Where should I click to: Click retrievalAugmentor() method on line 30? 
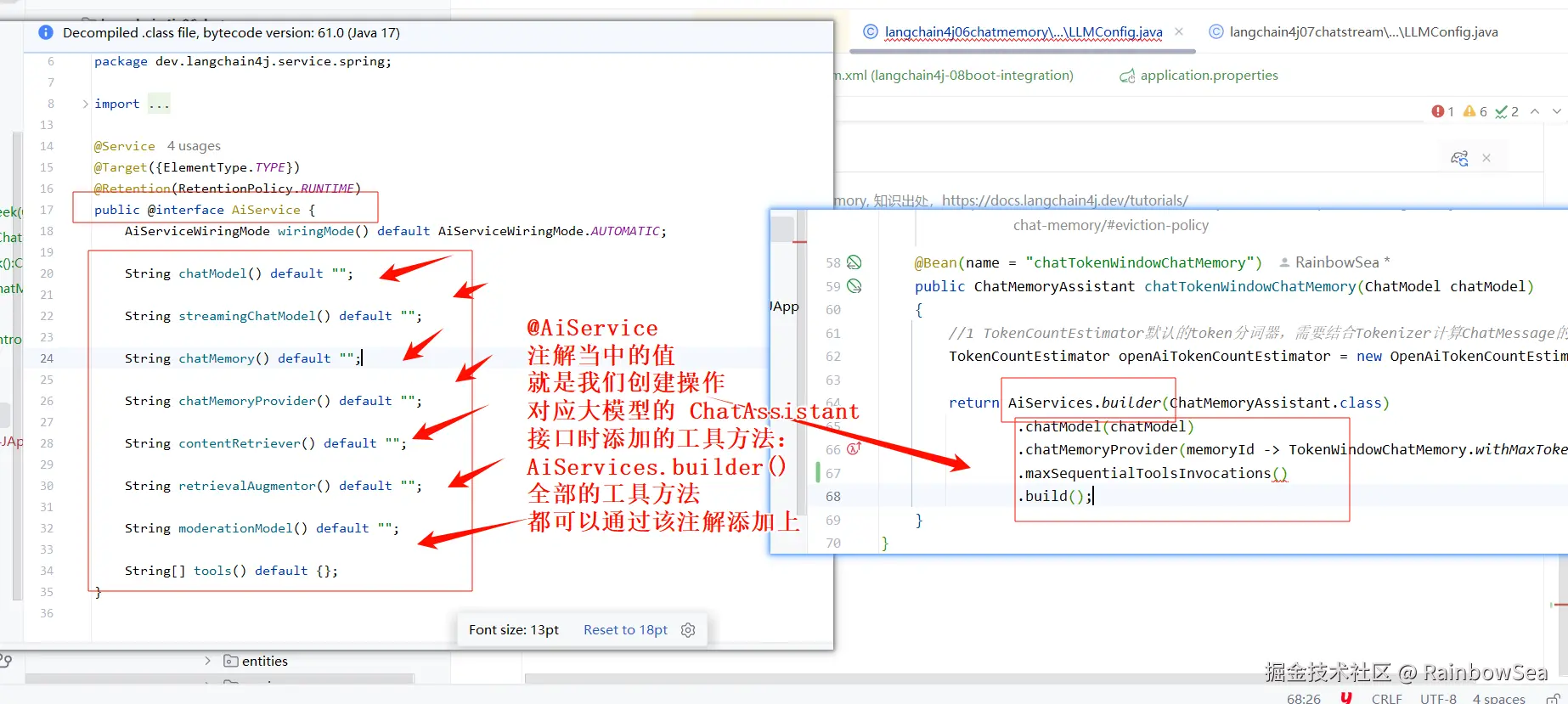(255, 486)
